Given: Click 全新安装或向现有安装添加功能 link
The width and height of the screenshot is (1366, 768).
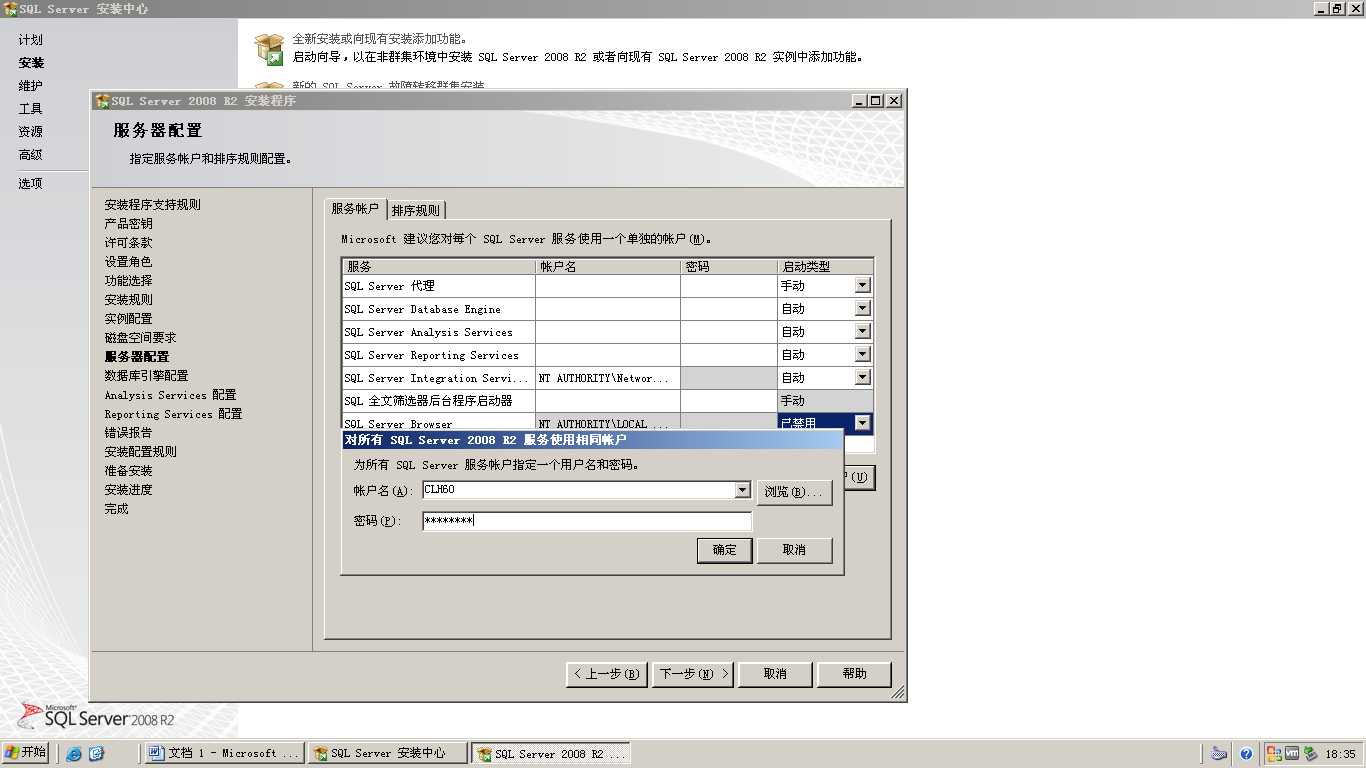Looking at the screenshot, I should (x=379, y=39).
